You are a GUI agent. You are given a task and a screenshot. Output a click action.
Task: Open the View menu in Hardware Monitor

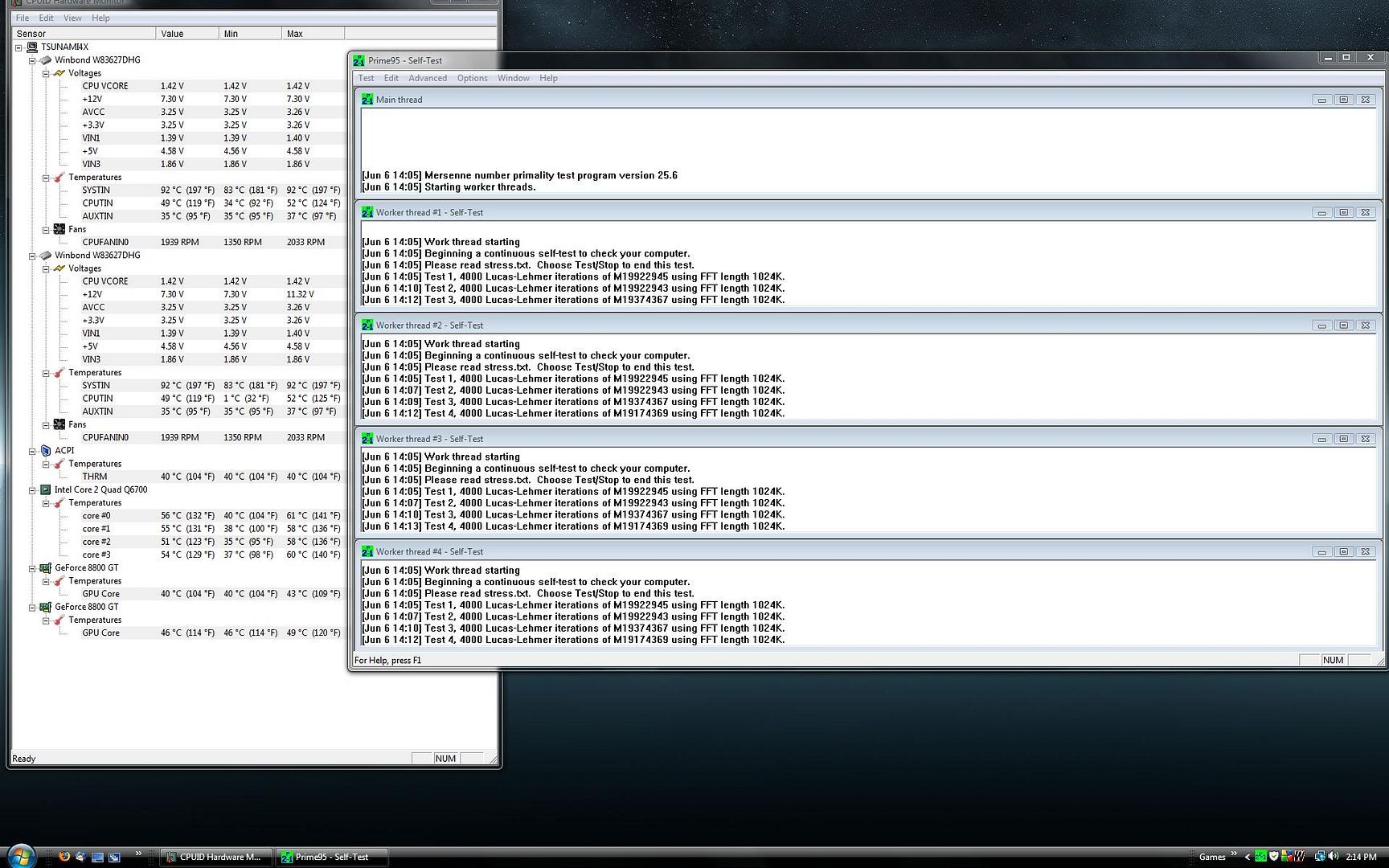click(x=72, y=18)
